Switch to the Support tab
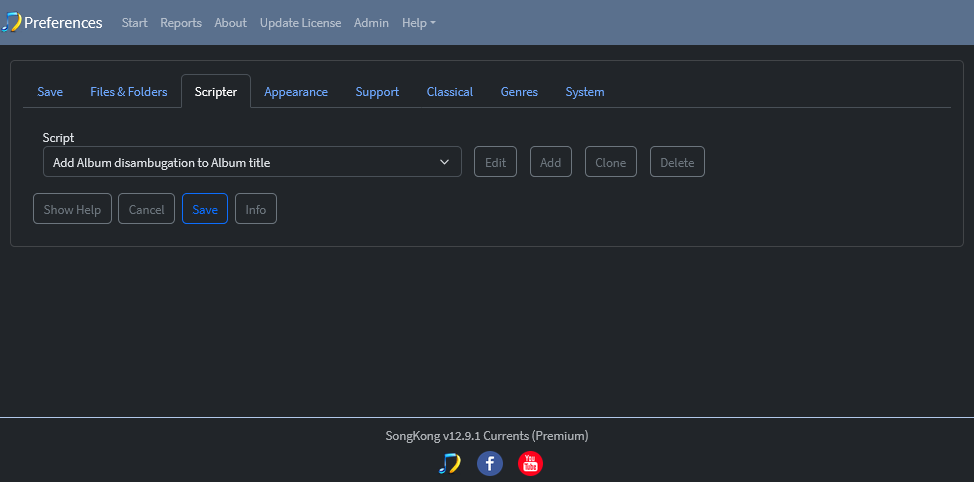The width and height of the screenshot is (974, 482). click(377, 92)
